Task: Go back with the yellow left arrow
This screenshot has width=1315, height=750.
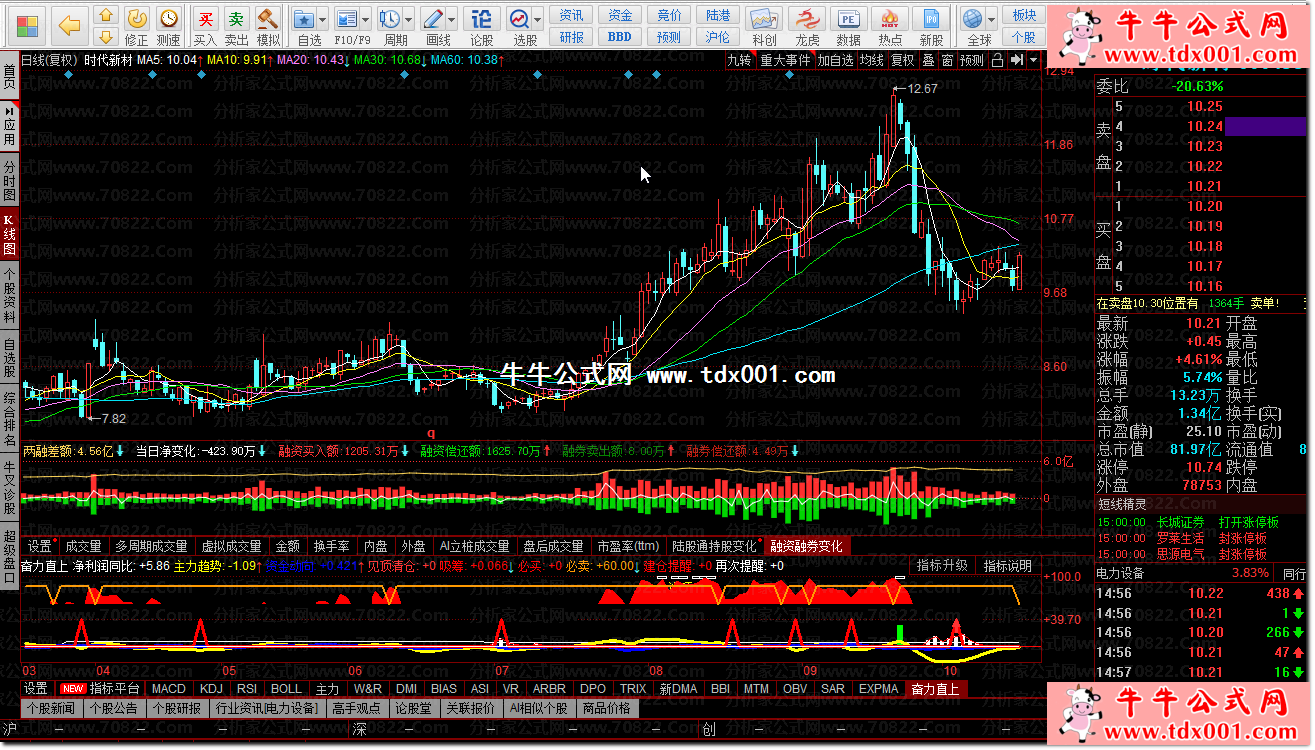Action: [x=70, y=25]
